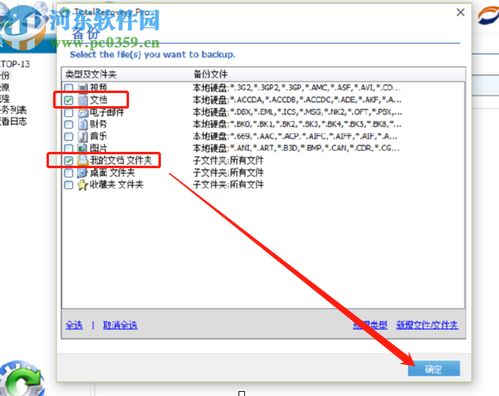
Task: Select the 桌面 文件夹 row label
Action: tap(112, 173)
